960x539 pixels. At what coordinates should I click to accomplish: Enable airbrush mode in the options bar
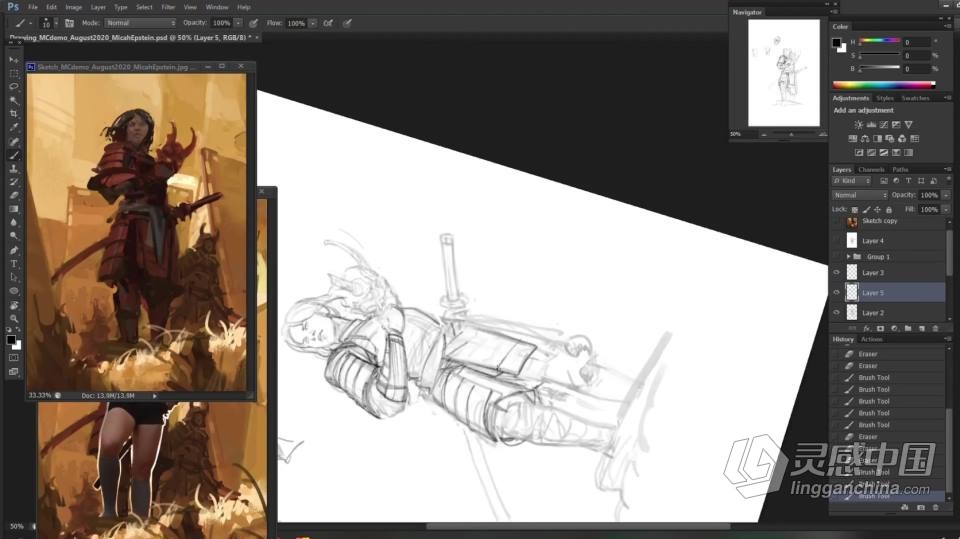click(x=328, y=23)
